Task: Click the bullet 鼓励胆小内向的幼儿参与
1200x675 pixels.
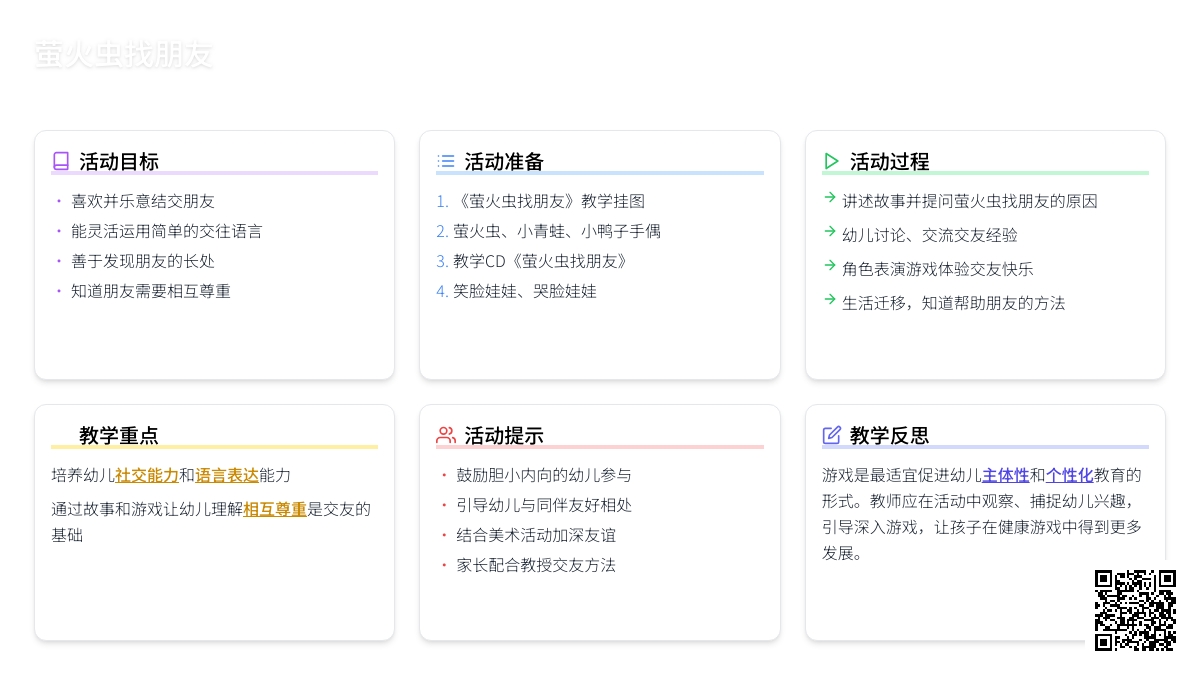Action: pyautogui.click(x=544, y=475)
